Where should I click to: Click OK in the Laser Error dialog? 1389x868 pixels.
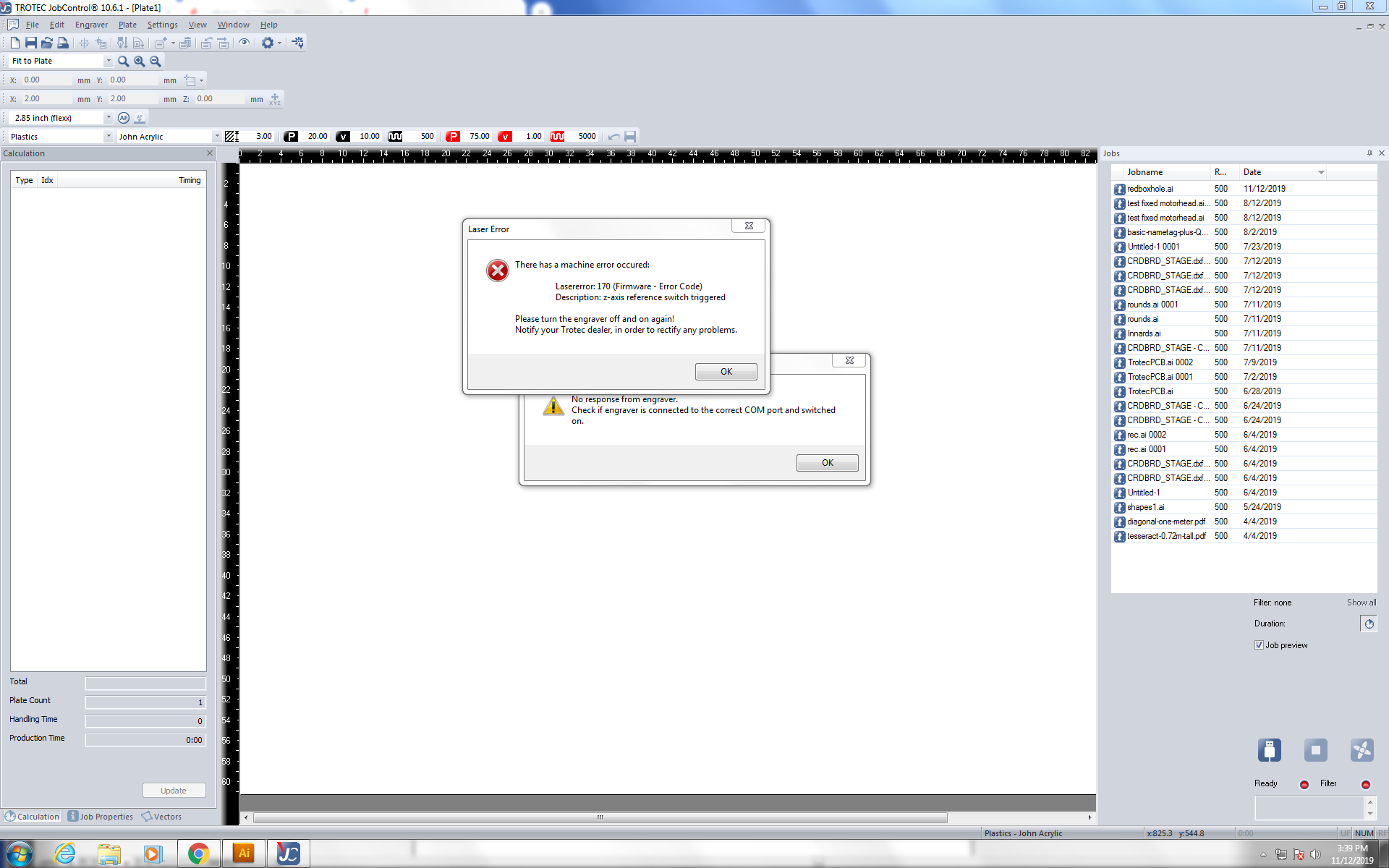726,371
